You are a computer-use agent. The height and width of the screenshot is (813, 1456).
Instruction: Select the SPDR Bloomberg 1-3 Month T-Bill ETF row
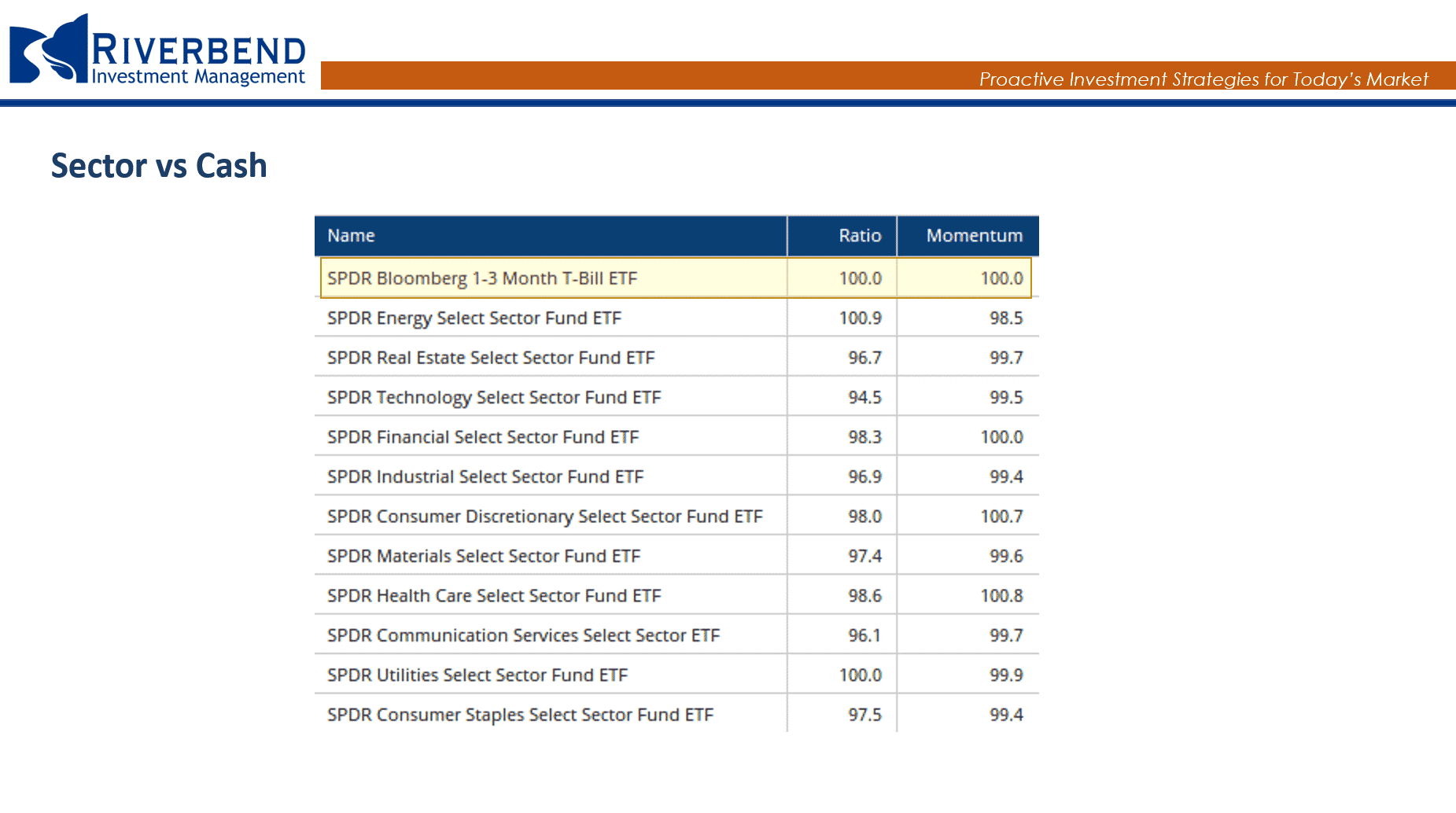(x=676, y=278)
